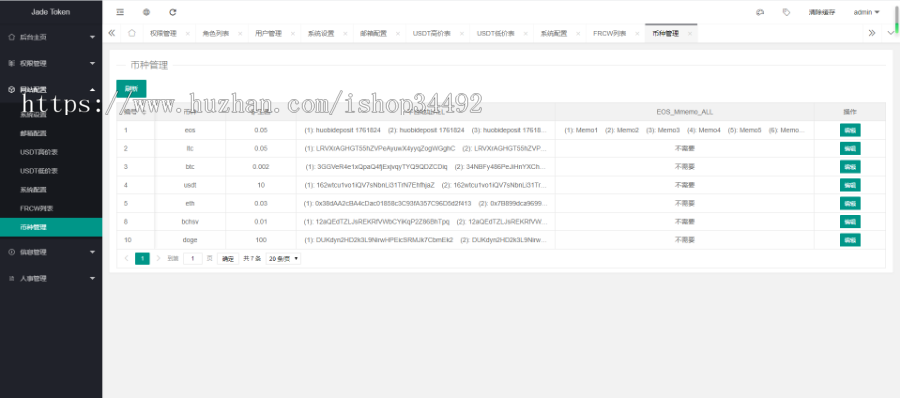This screenshot has width=900, height=398.
Task: Close the FRCW列表 tab
Action: [637, 34]
